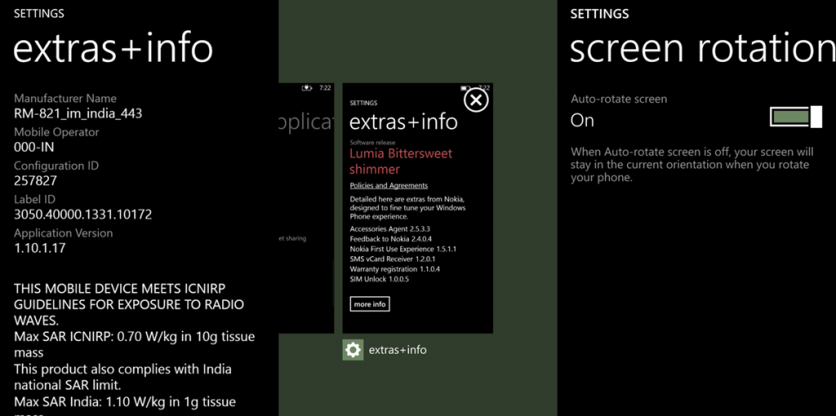
Task: Tap the 'screen rotation' page title
Action: (702, 48)
